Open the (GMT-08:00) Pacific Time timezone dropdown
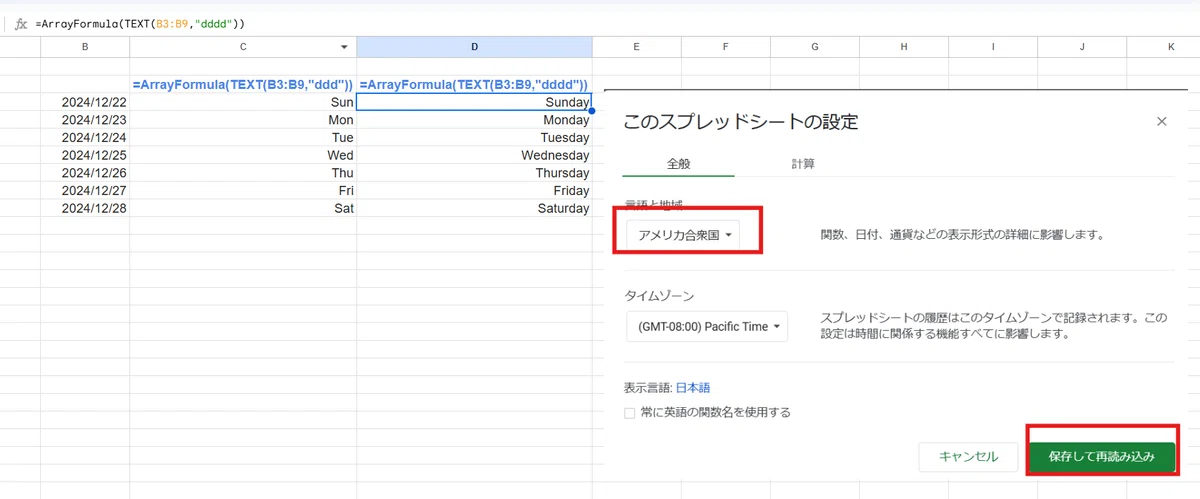Screen dimensions: 1200x499 707,327
